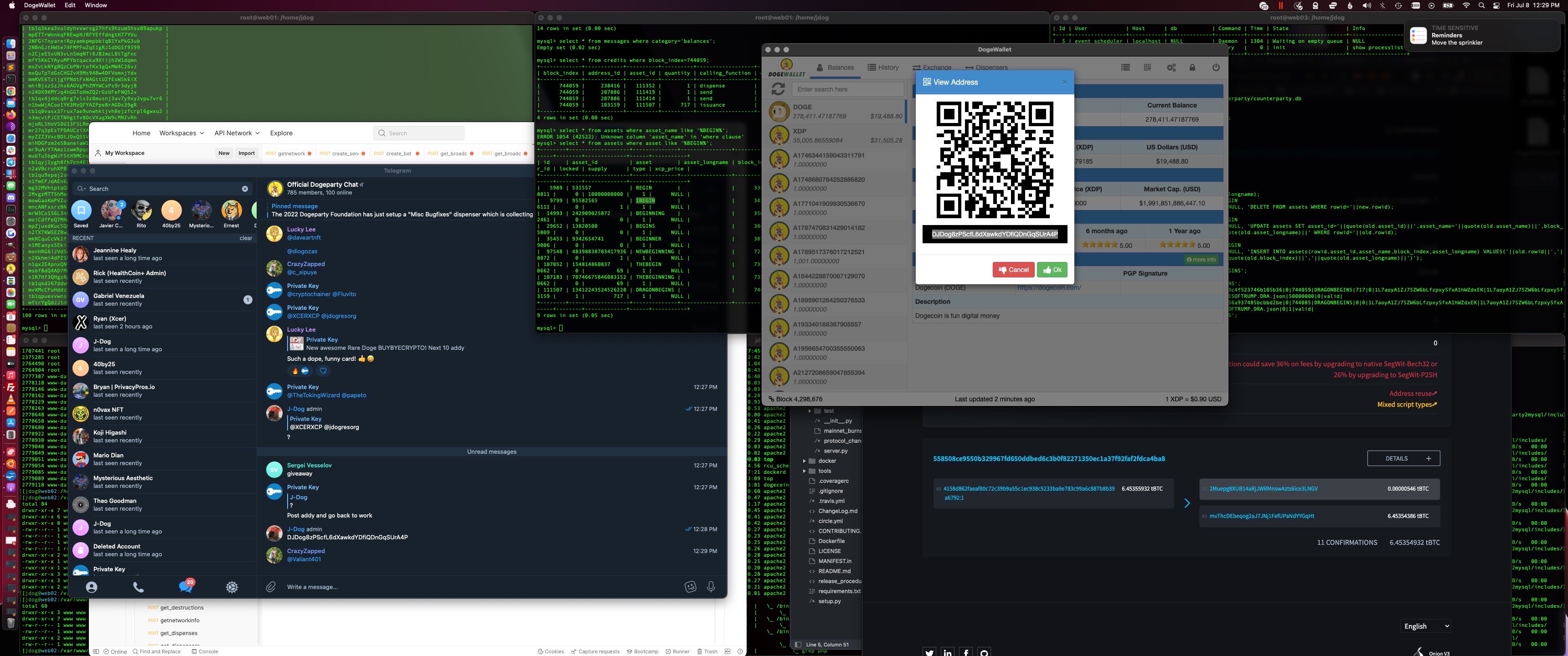Click the Telegram voice message microphone icon
This screenshot has height=656, width=1568.
tap(710, 587)
